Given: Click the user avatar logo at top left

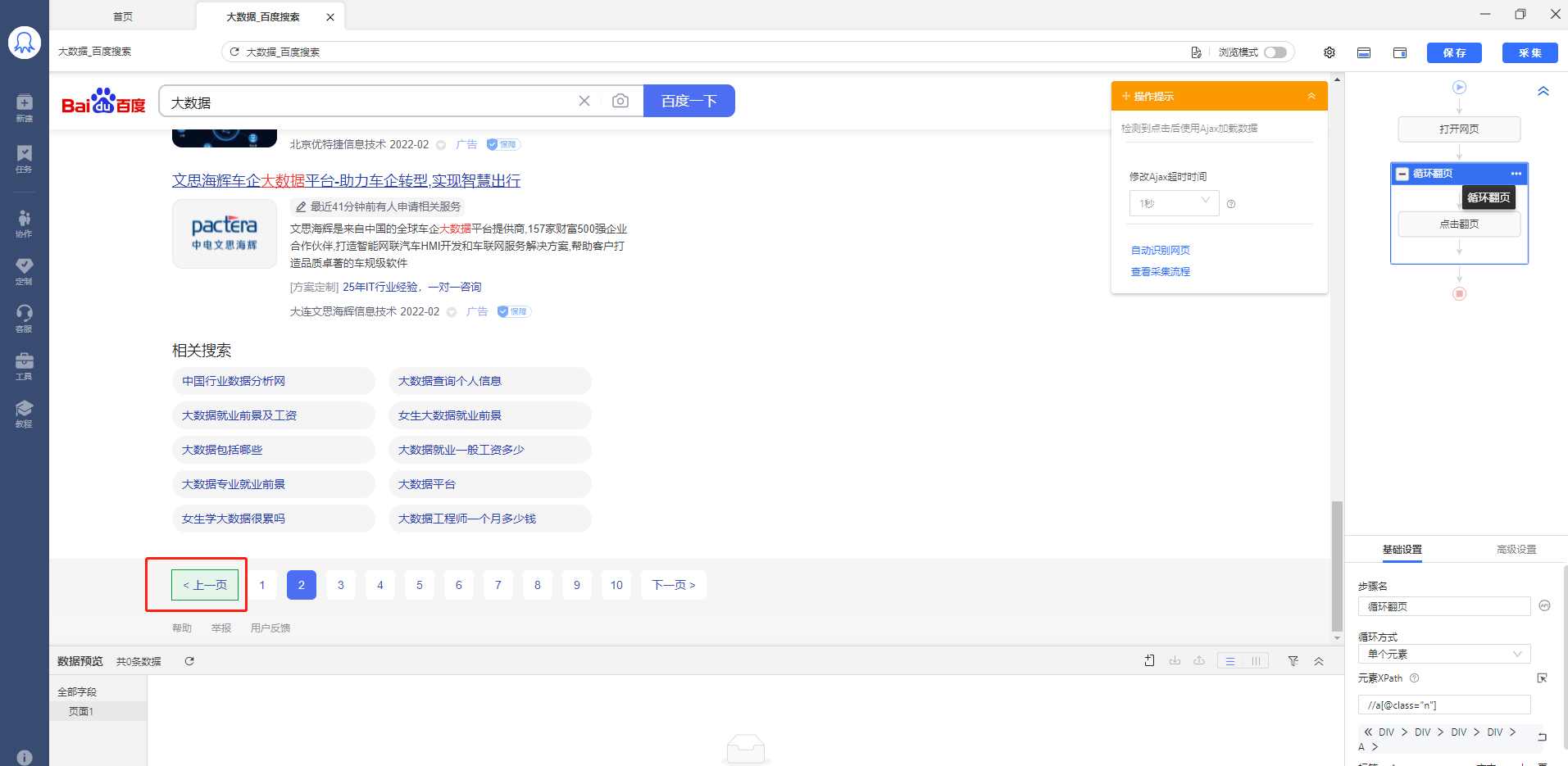Looking at the screenshot, I should (x=25, y=43).
